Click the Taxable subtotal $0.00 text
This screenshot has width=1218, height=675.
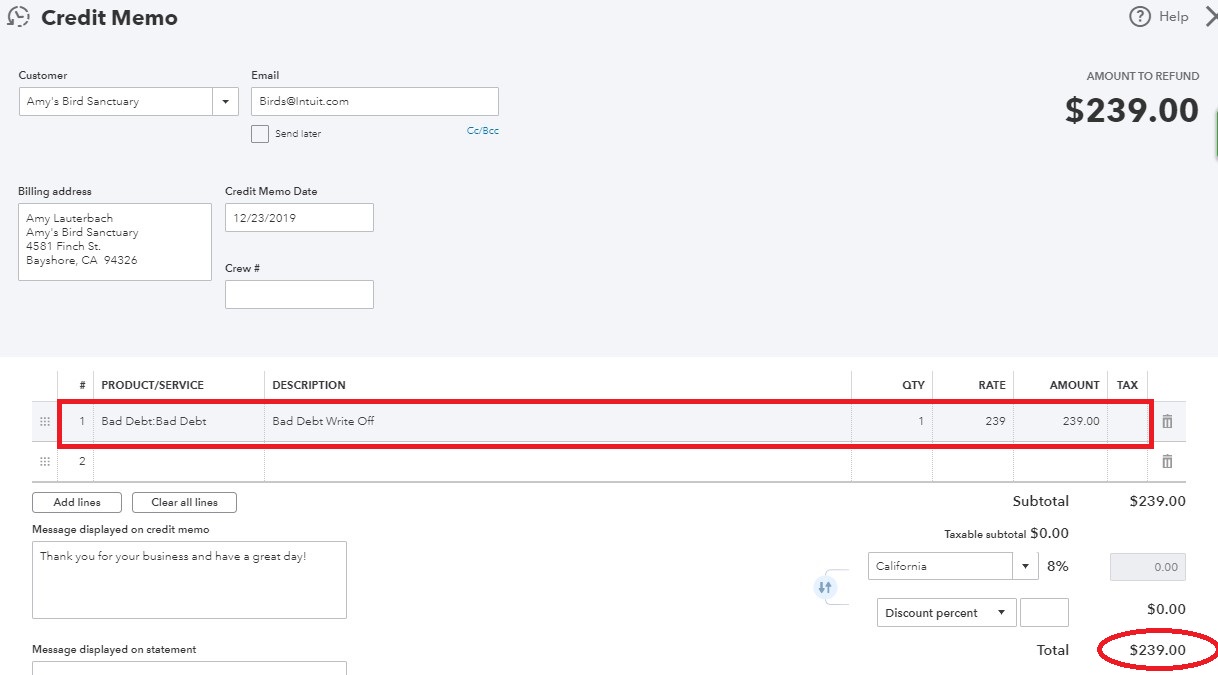coord(1006,534)
